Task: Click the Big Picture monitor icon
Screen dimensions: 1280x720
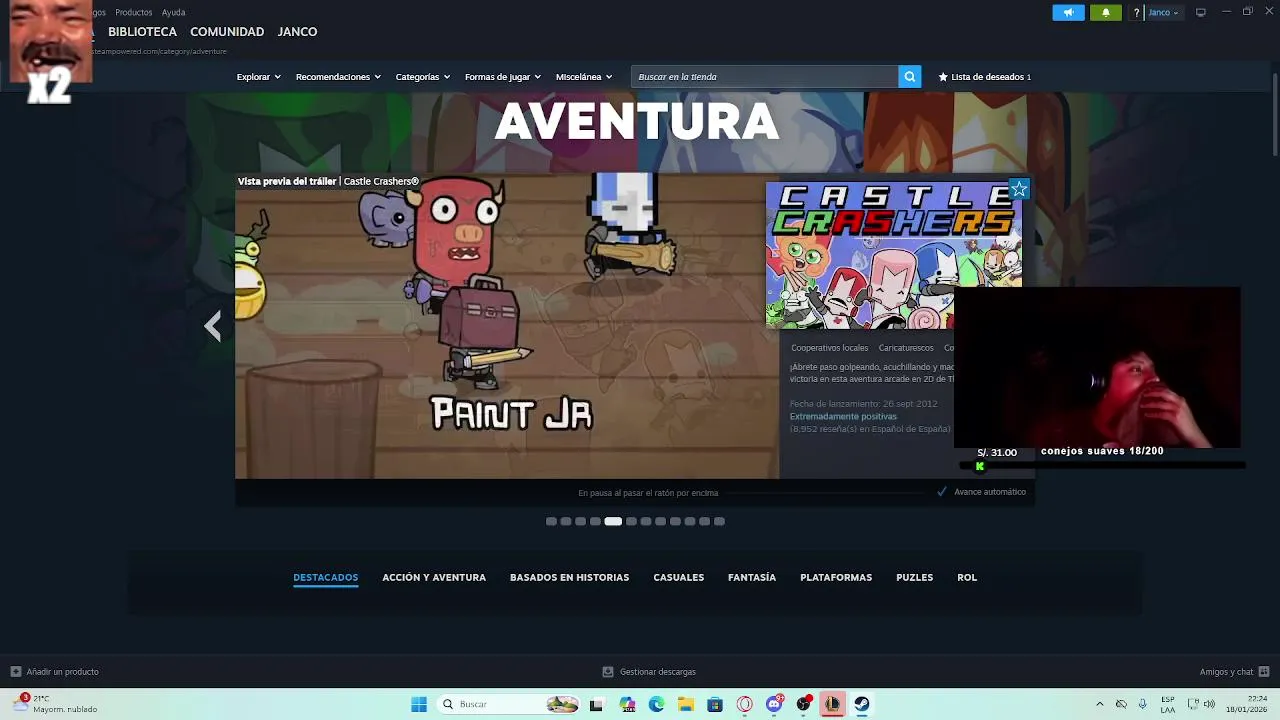Action: [x=1201, y=13]
